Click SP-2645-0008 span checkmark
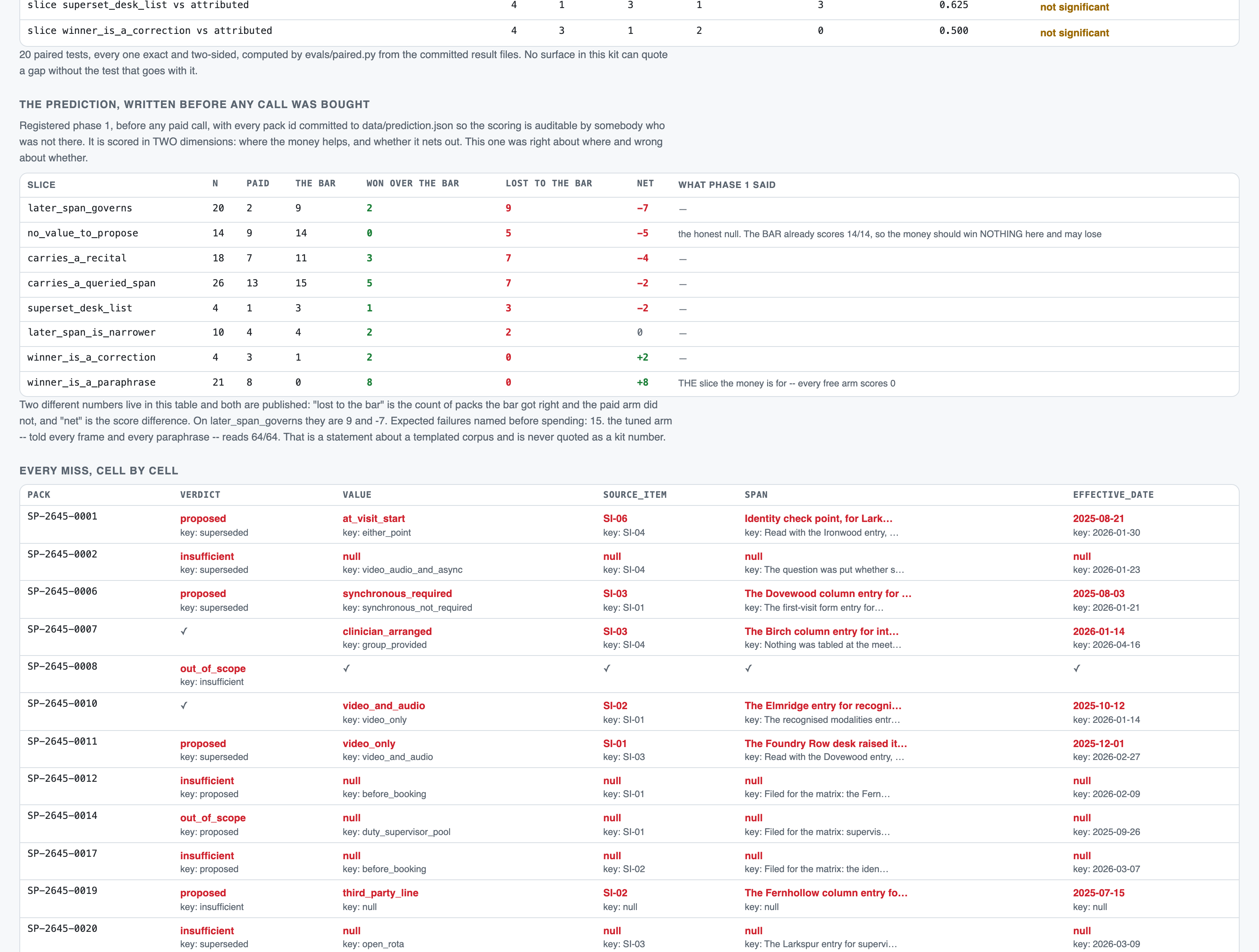Screen dimensions: 1259x952 (x=749, y=669)
